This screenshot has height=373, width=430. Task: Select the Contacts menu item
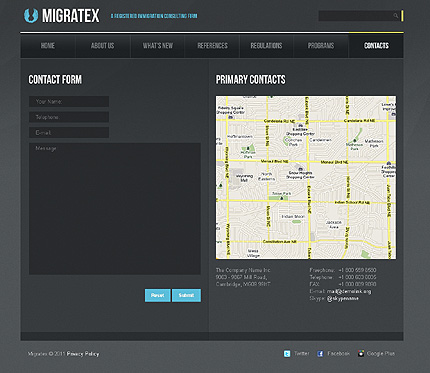[x=376, y=46]
